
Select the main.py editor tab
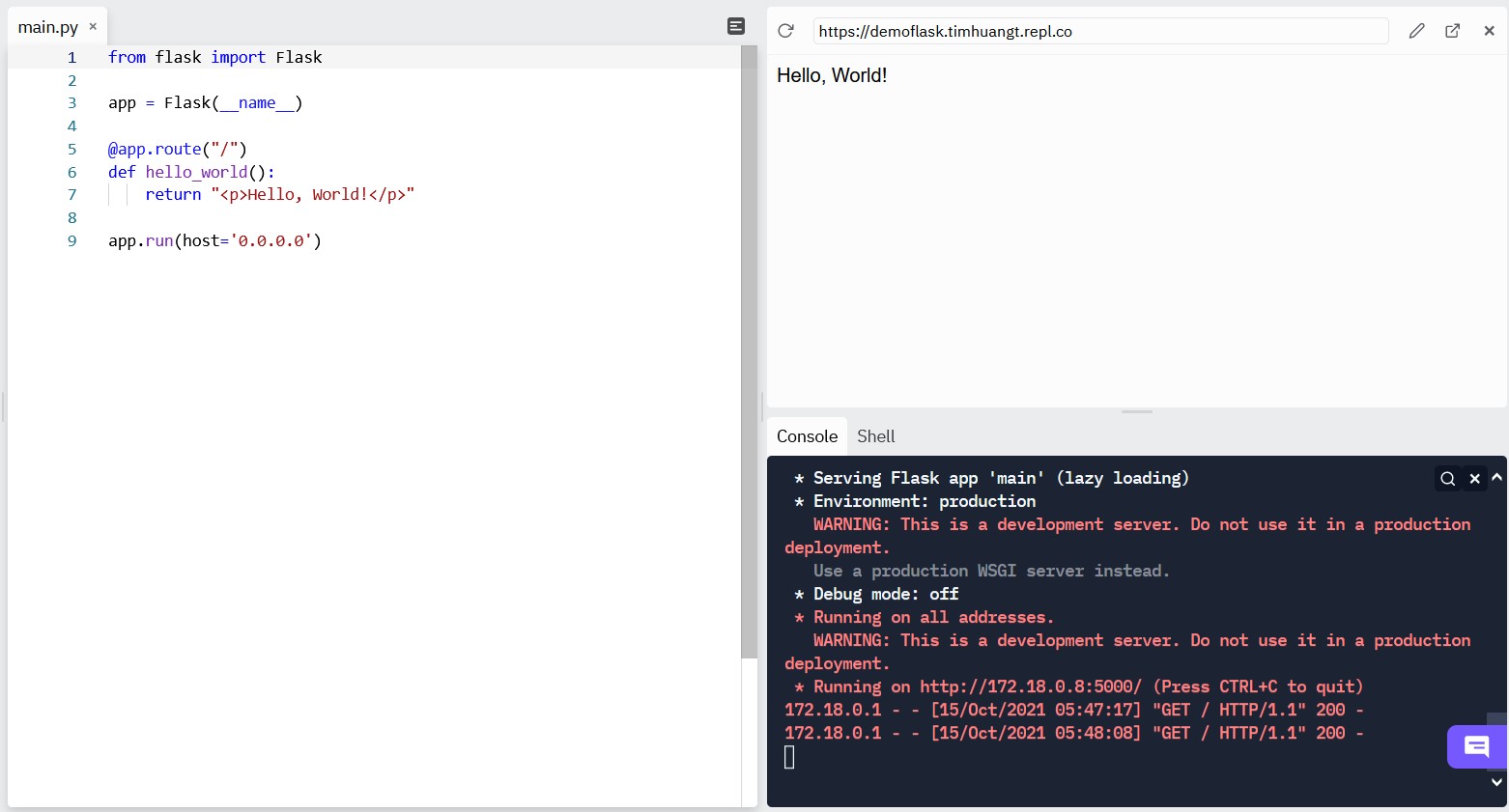47,27
